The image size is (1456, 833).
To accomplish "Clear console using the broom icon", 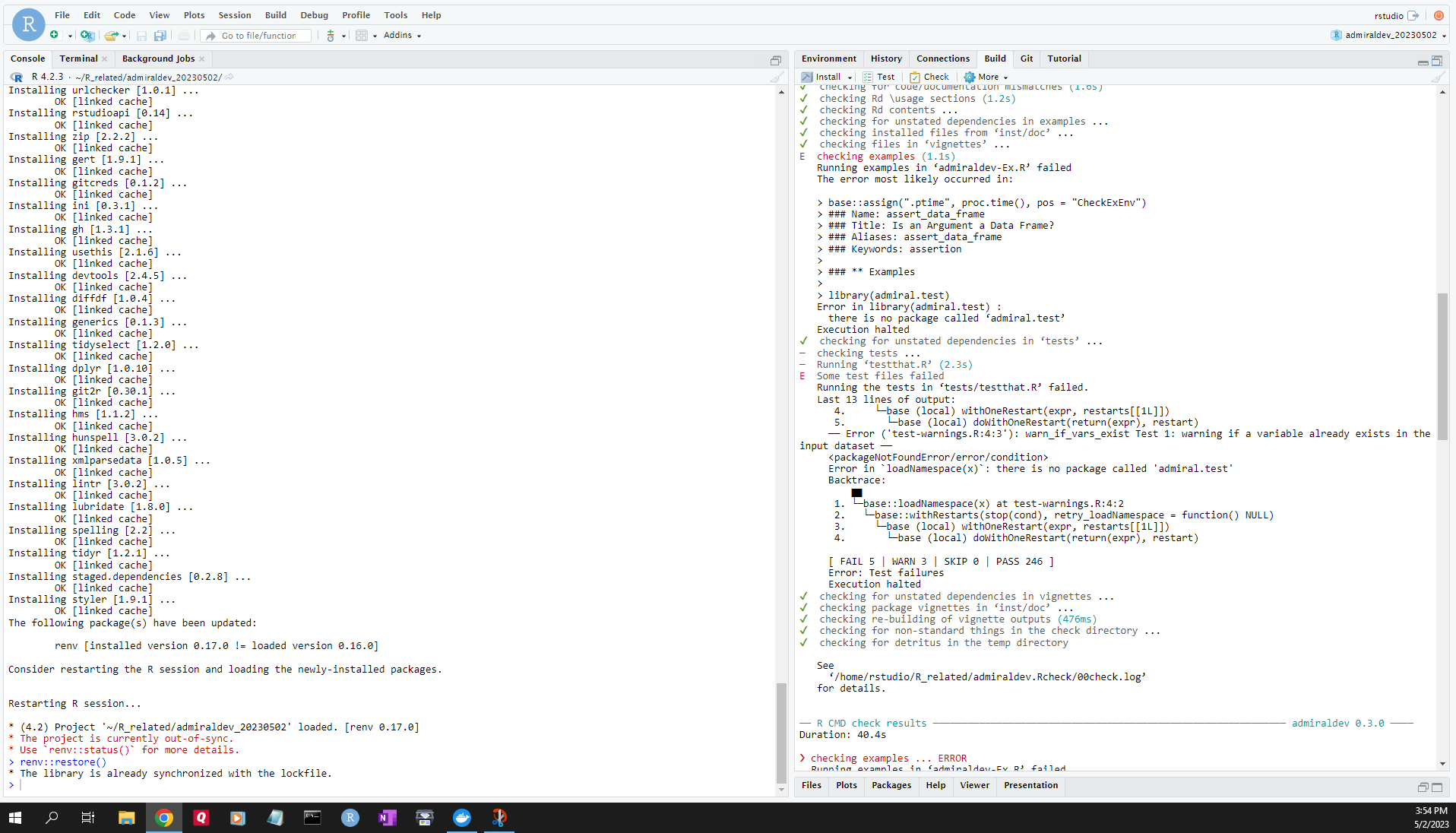I will pyautogui.click(x=776, y=77).
